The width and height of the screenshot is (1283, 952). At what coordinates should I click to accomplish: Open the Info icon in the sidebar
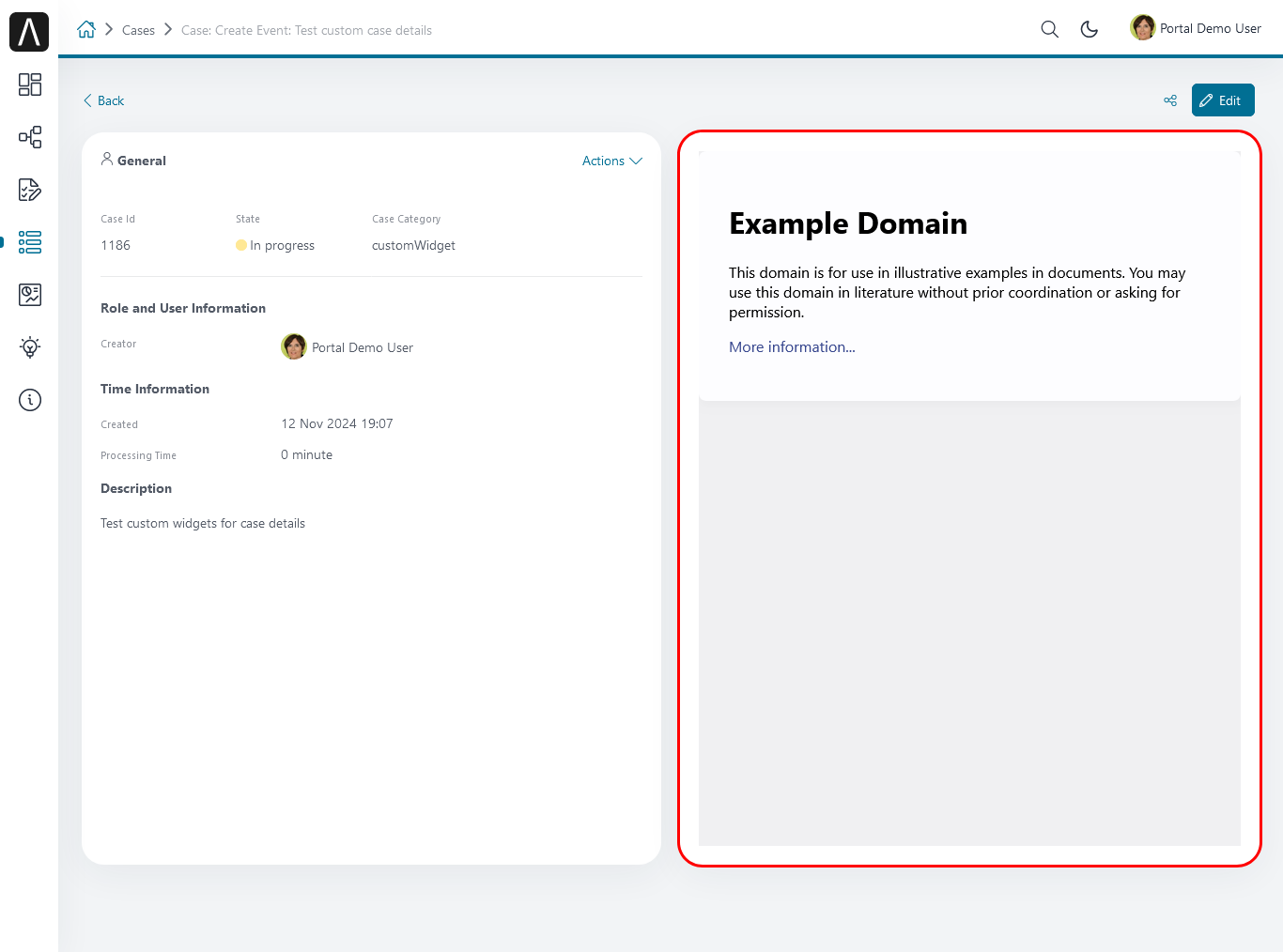point(30,400)
